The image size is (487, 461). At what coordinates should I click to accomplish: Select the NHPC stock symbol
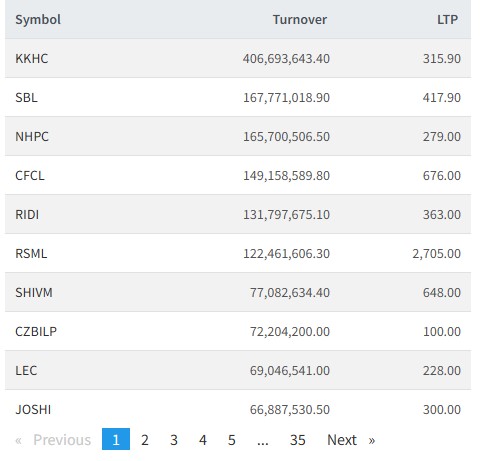coord(32,136)
